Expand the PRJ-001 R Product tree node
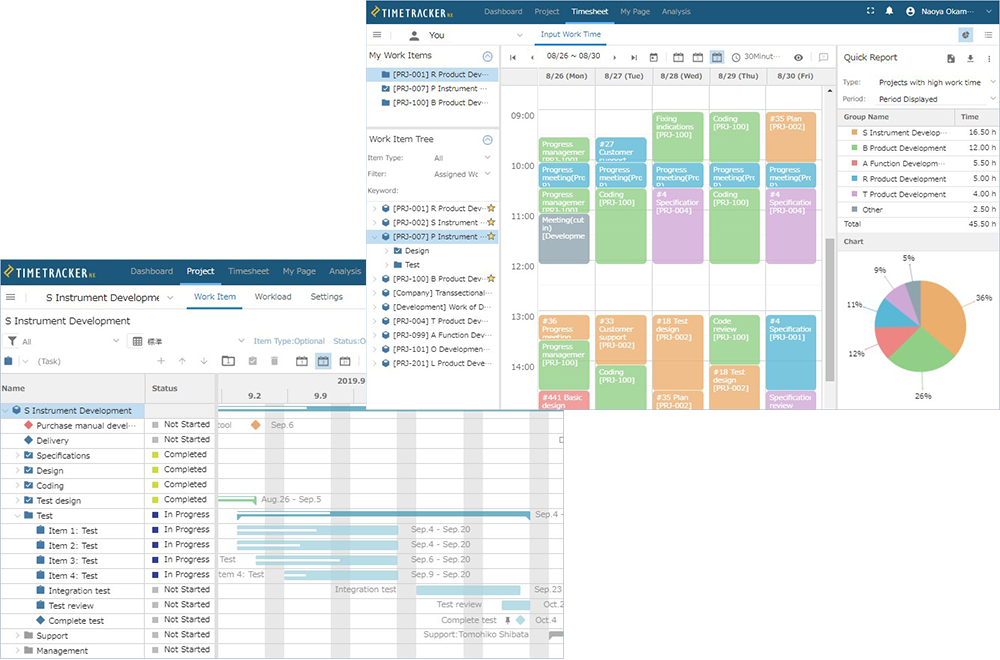The width and height of the screenshot is (1000, 660). coord(375,208)
